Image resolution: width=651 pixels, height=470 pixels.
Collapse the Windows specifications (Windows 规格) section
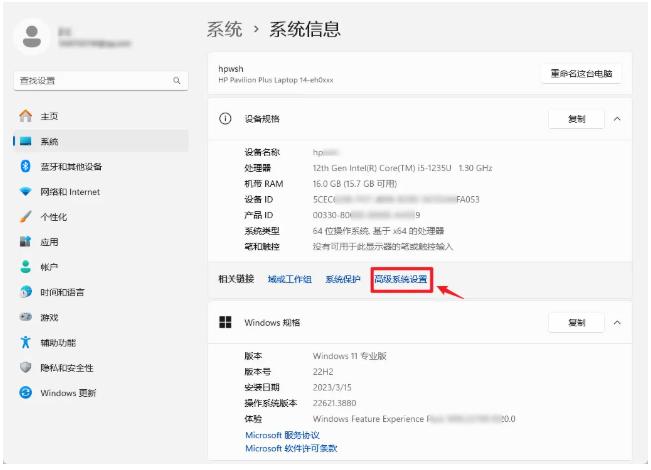(x=617, y=323)
